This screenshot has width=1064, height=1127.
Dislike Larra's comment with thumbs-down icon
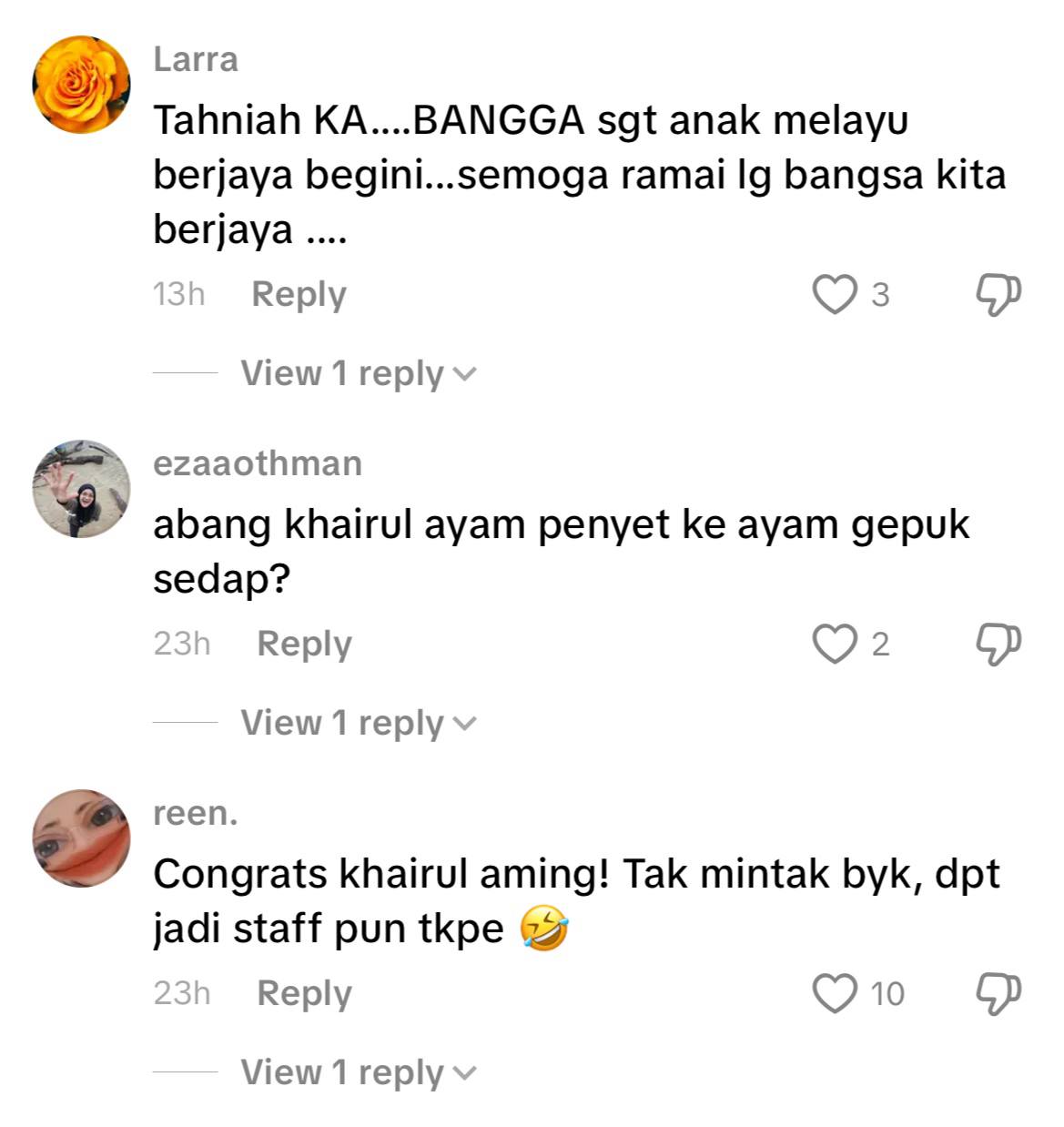998,295
